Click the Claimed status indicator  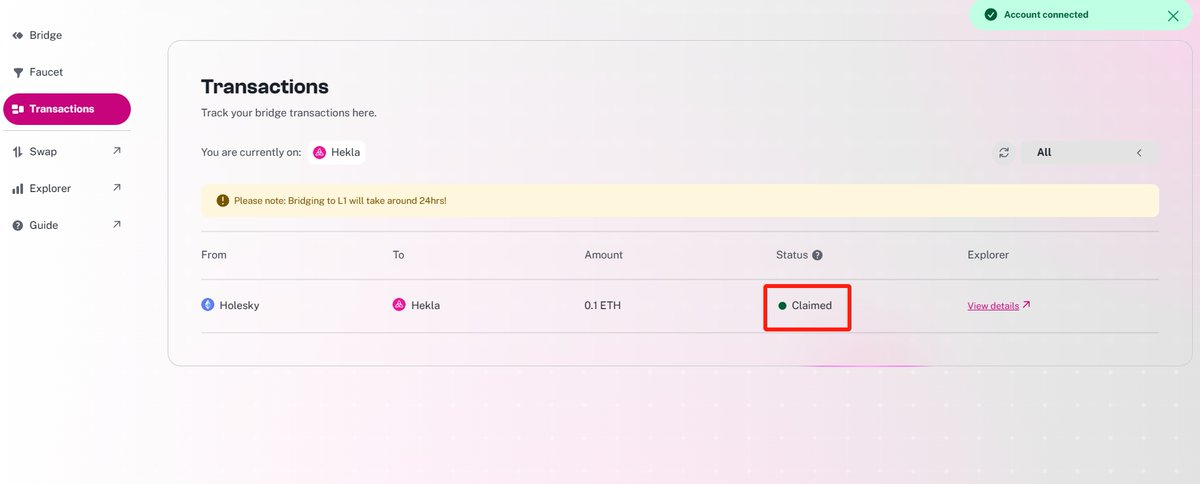(x=806, y=306)
